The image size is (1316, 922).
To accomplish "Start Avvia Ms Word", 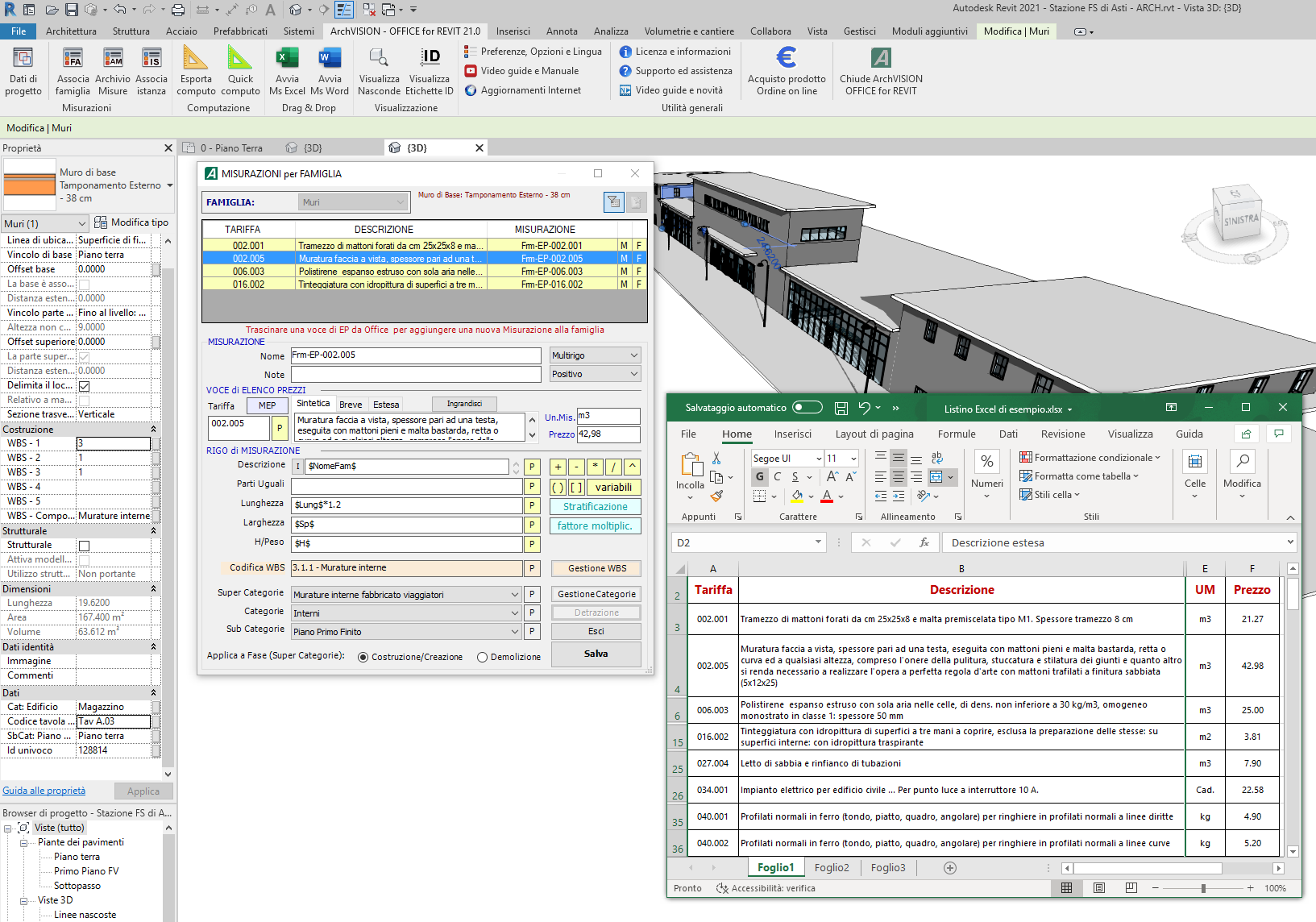I will (x=330, y=71).
